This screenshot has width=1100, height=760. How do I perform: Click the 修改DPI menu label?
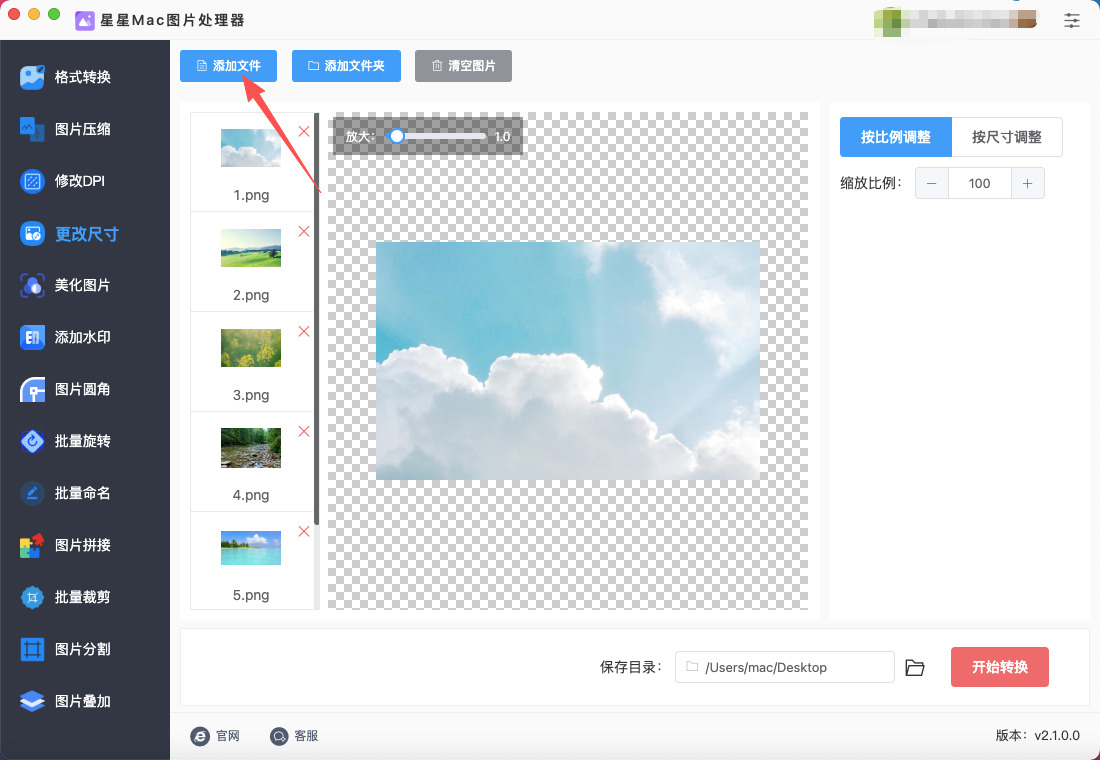(x=80, y=181)
